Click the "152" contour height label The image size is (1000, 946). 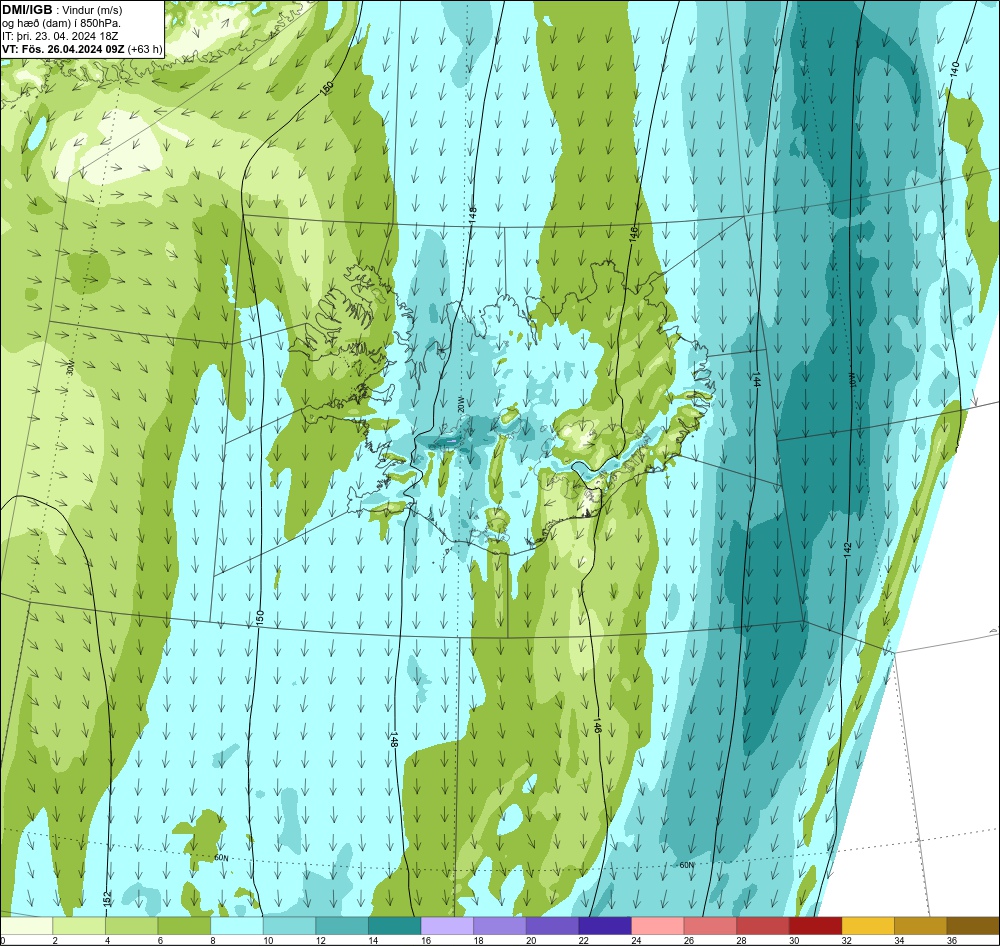click(107, 898)
